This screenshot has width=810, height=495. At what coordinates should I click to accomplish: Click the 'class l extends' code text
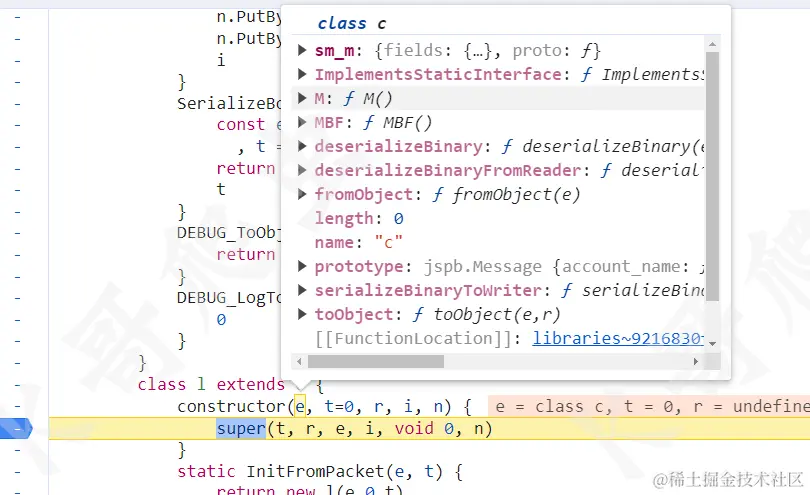211,384
